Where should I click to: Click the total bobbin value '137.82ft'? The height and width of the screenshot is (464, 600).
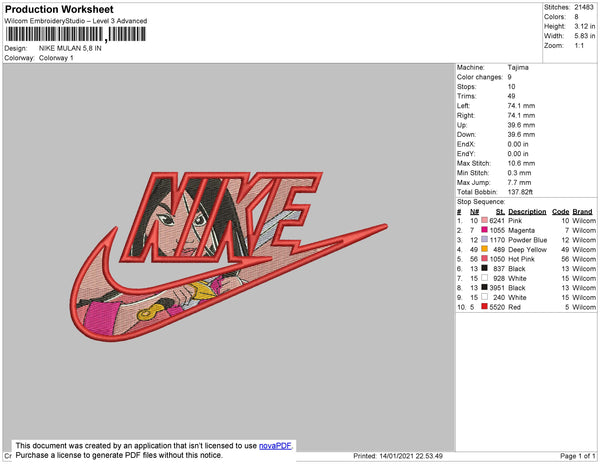click(520, 192)
